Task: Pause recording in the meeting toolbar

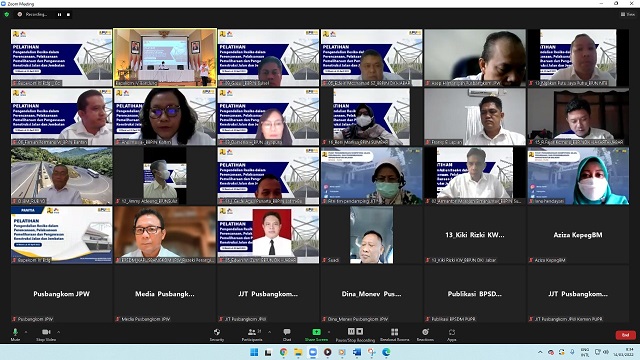Action: [351, 331]
